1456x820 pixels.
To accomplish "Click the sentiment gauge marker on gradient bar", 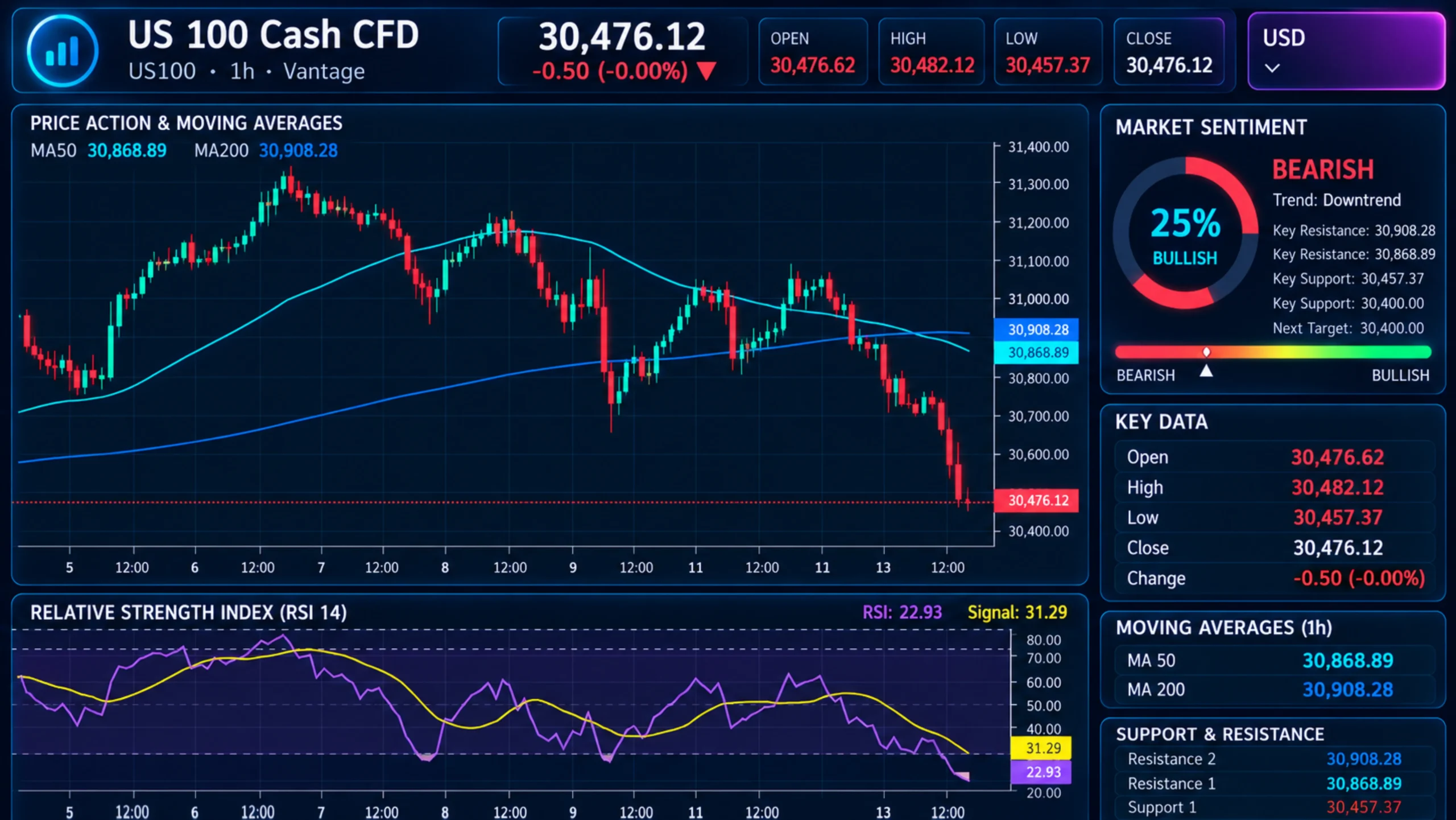I will [1206, 352].
